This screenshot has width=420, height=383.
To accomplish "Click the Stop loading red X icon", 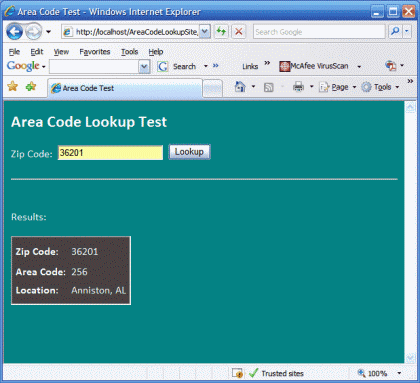I will 239,32.
